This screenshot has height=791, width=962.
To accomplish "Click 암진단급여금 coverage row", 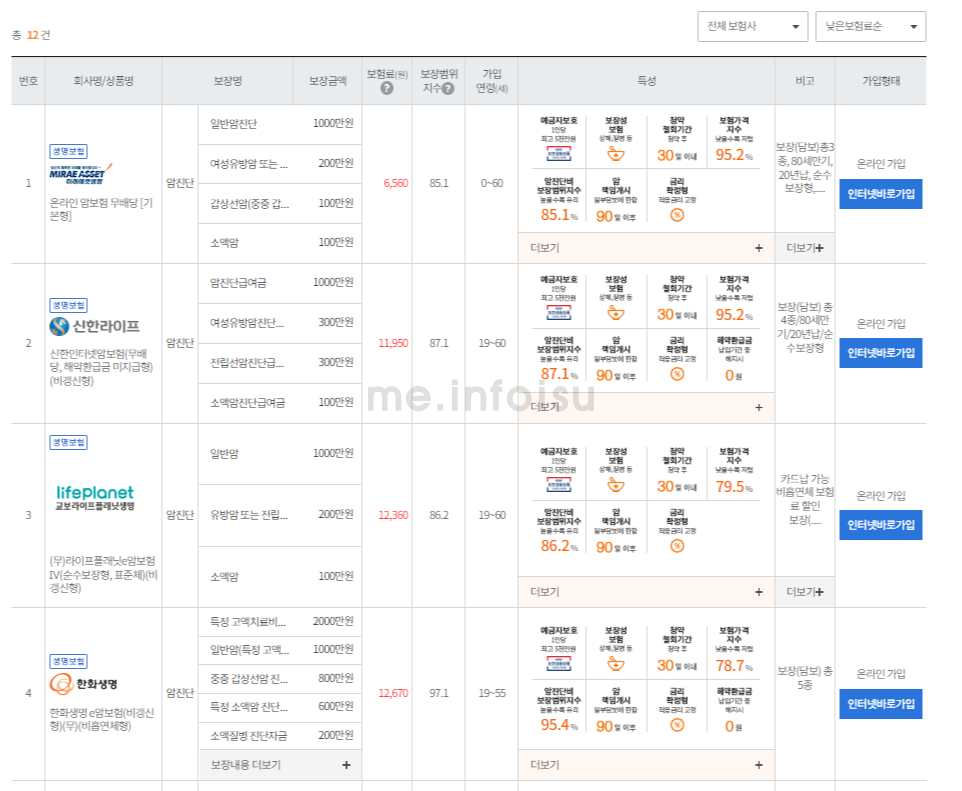I will coord(280,283).
